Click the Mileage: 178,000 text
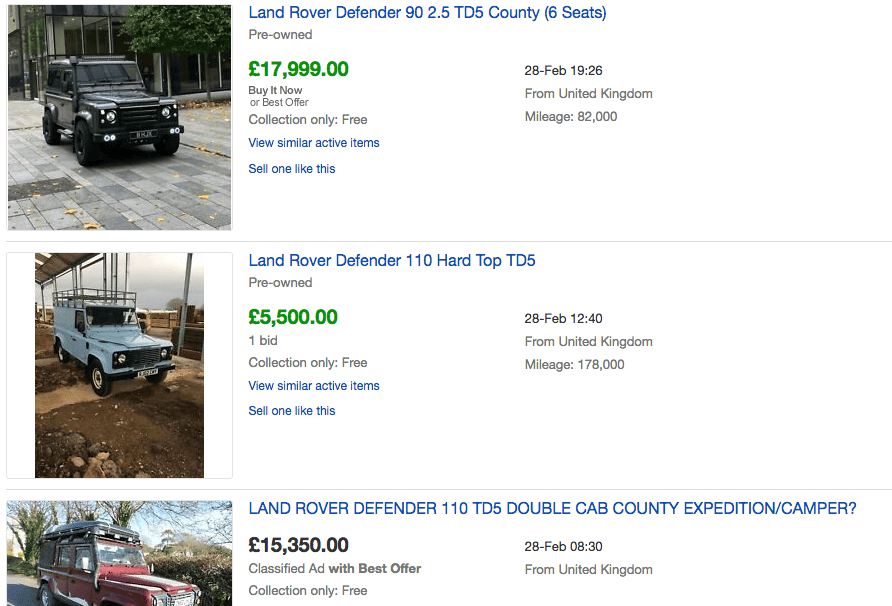 pos(574,365)
